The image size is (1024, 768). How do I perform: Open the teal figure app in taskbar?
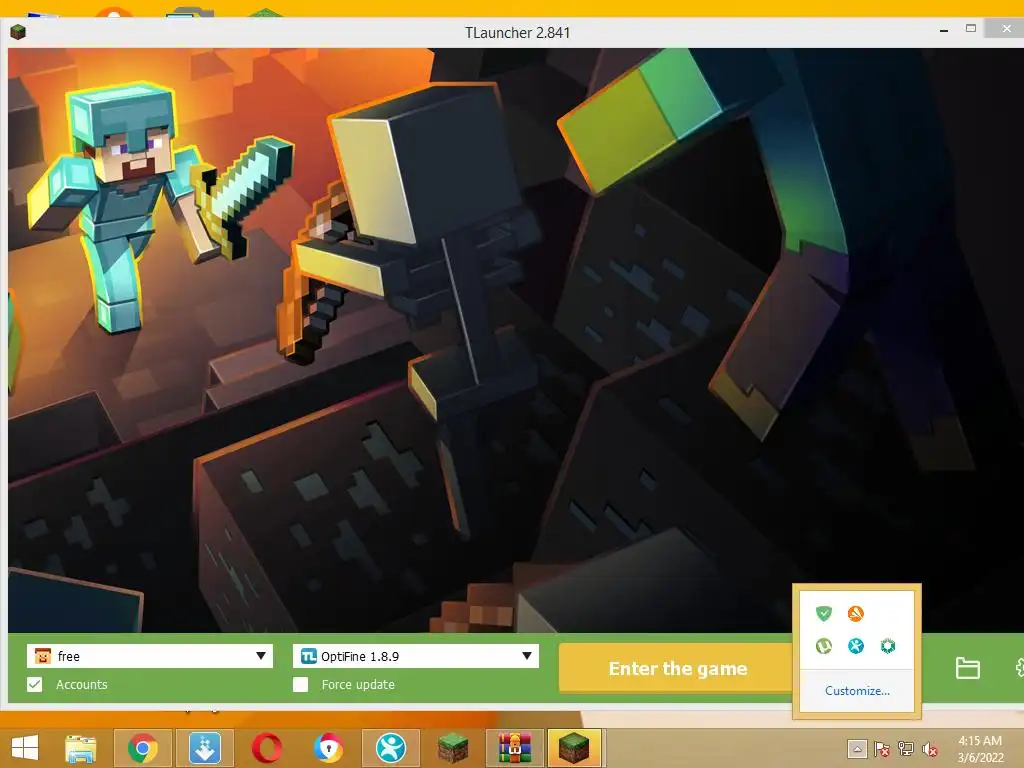tap(391, 748)
